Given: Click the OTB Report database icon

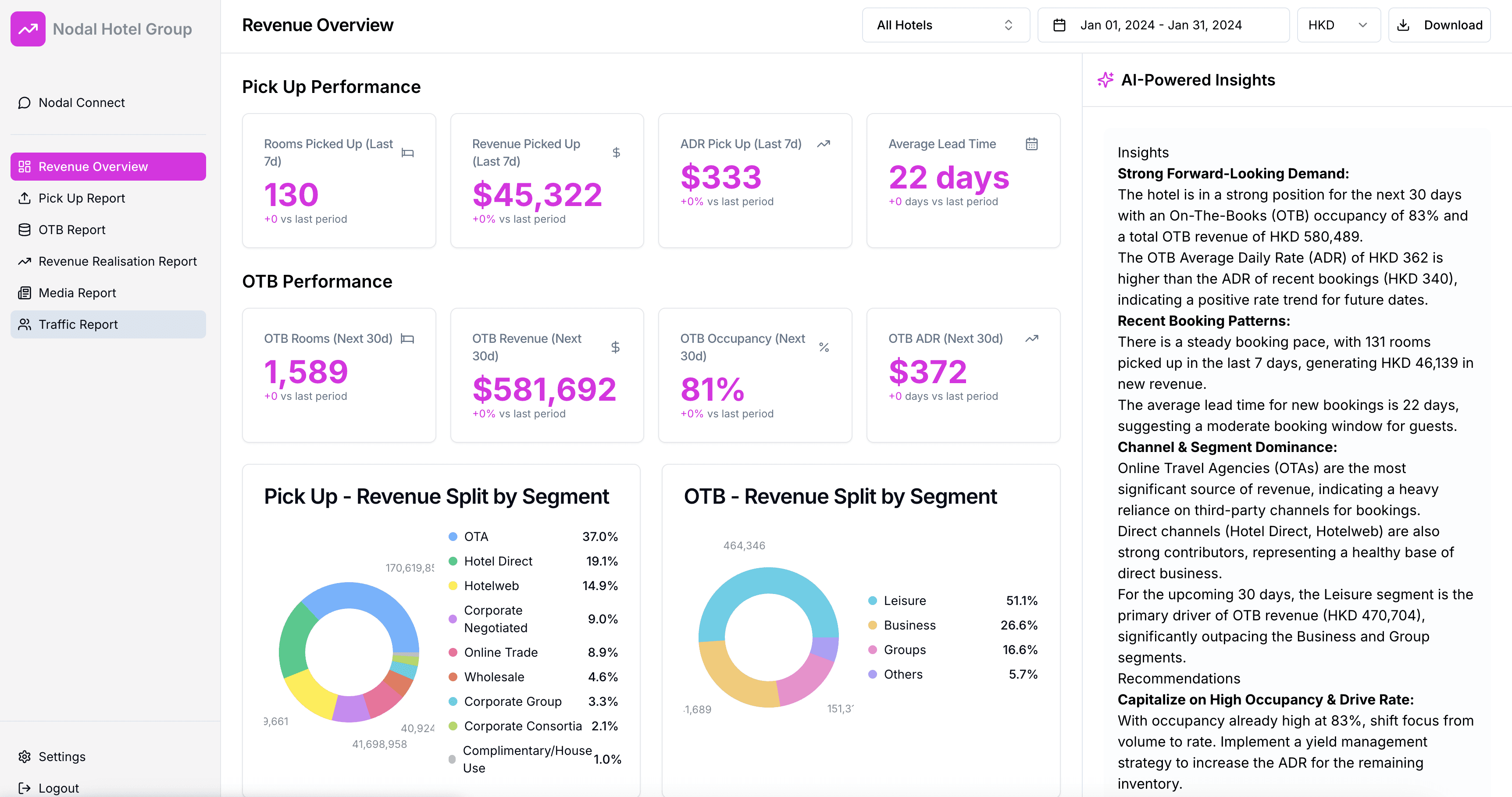Looking at the screenshot, I should click(x=24, y=229).
